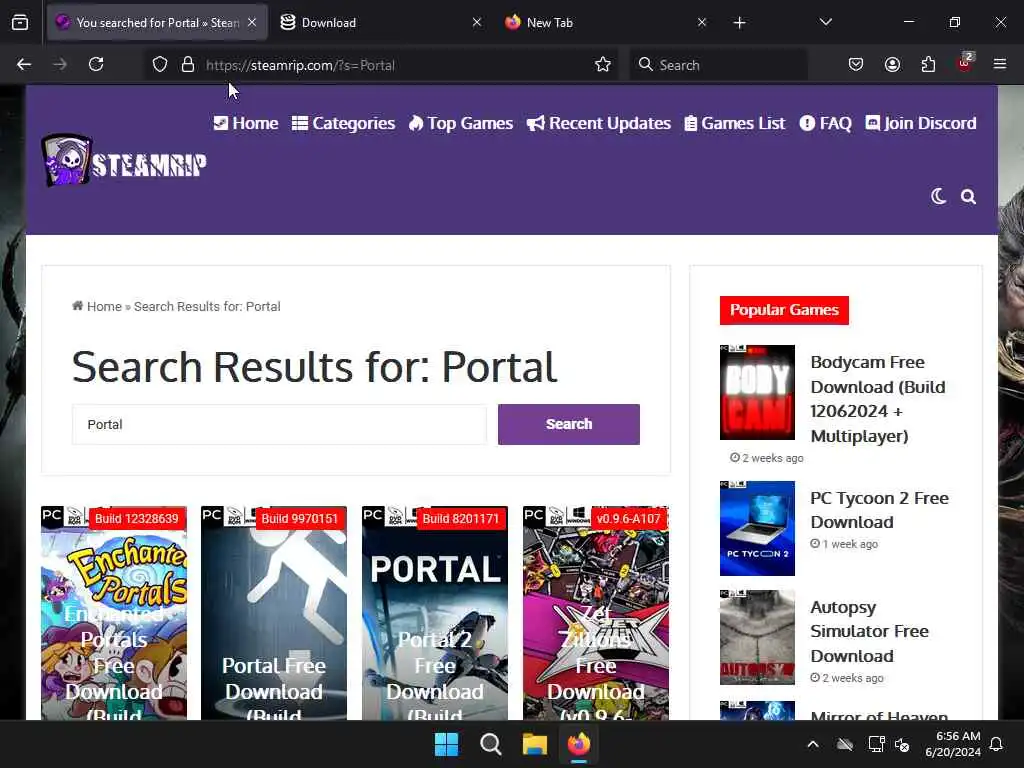Open Portal Free Download thumbnail
Screen dimensions: 1024x768
pyautogui.click(x=274, y=613)
